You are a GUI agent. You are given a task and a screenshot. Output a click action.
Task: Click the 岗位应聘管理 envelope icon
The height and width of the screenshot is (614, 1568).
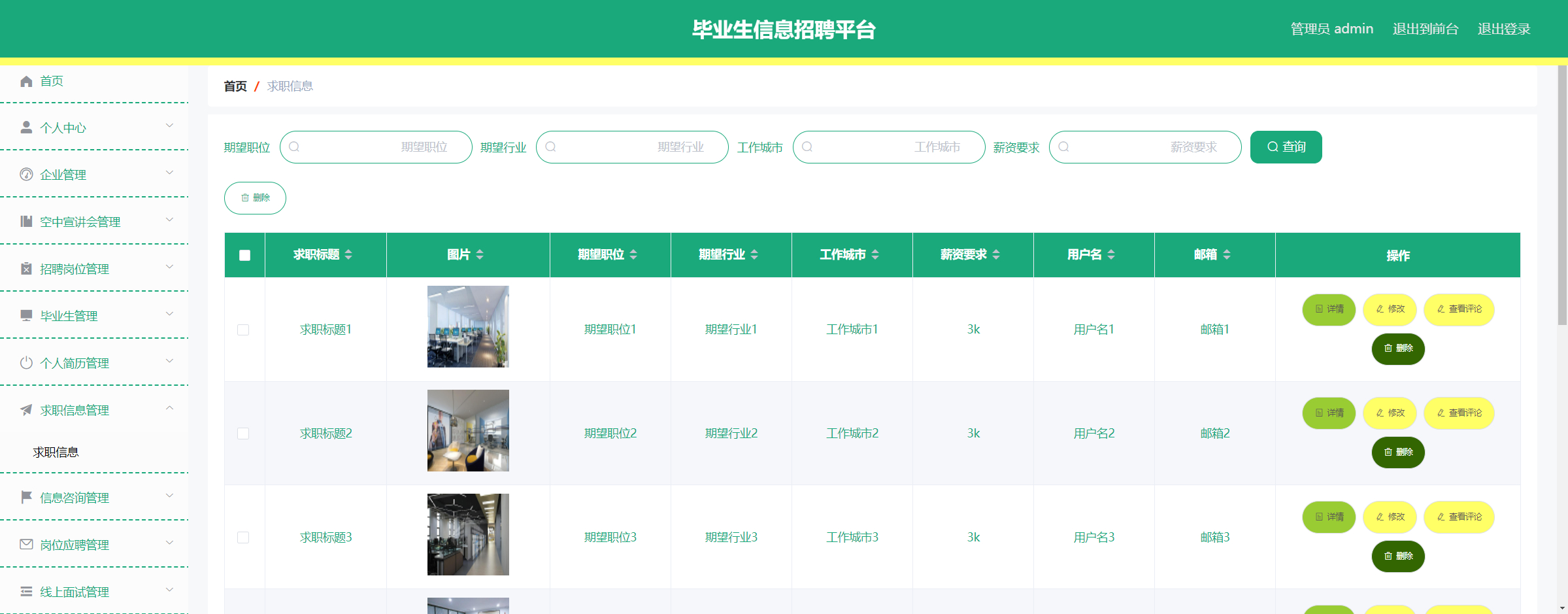coord(26,544)
